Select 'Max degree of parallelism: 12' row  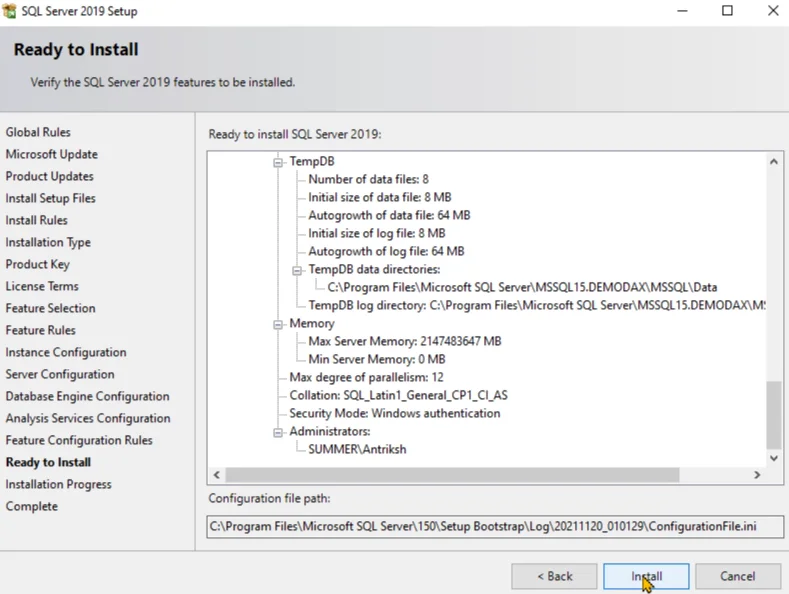point(366,378)
